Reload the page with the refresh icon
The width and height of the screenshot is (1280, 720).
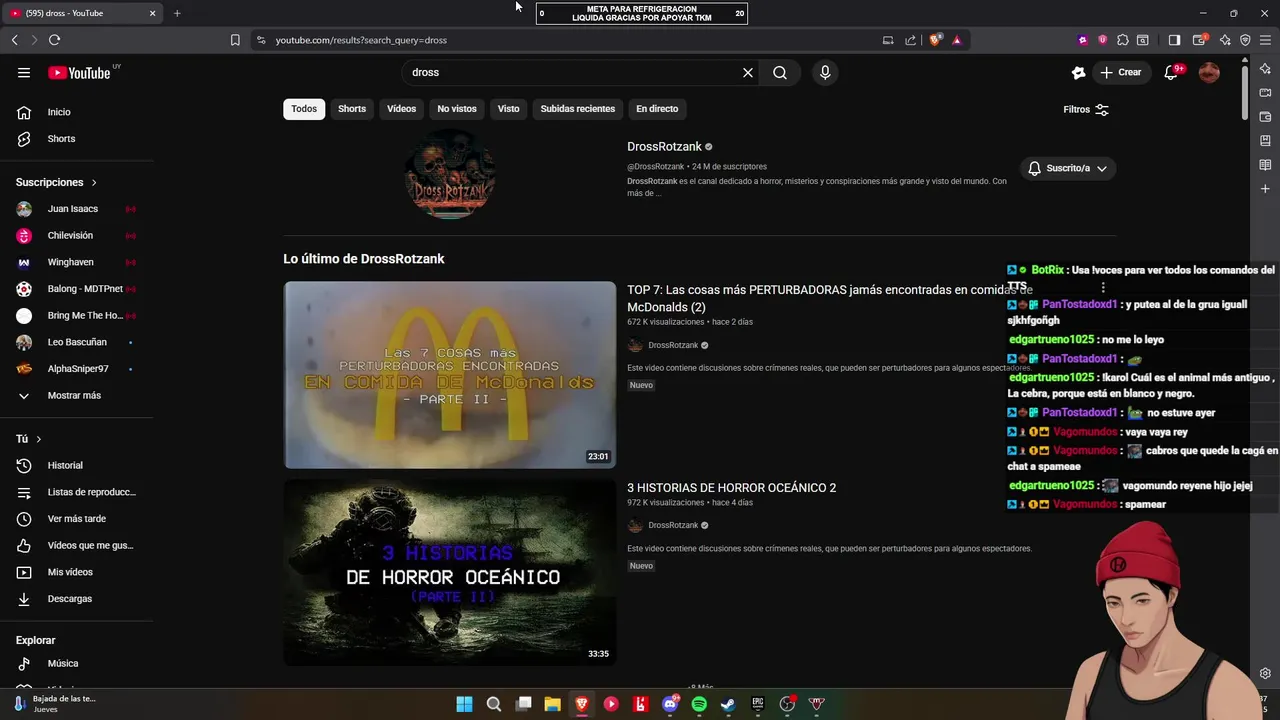click(x=54, y=40)
